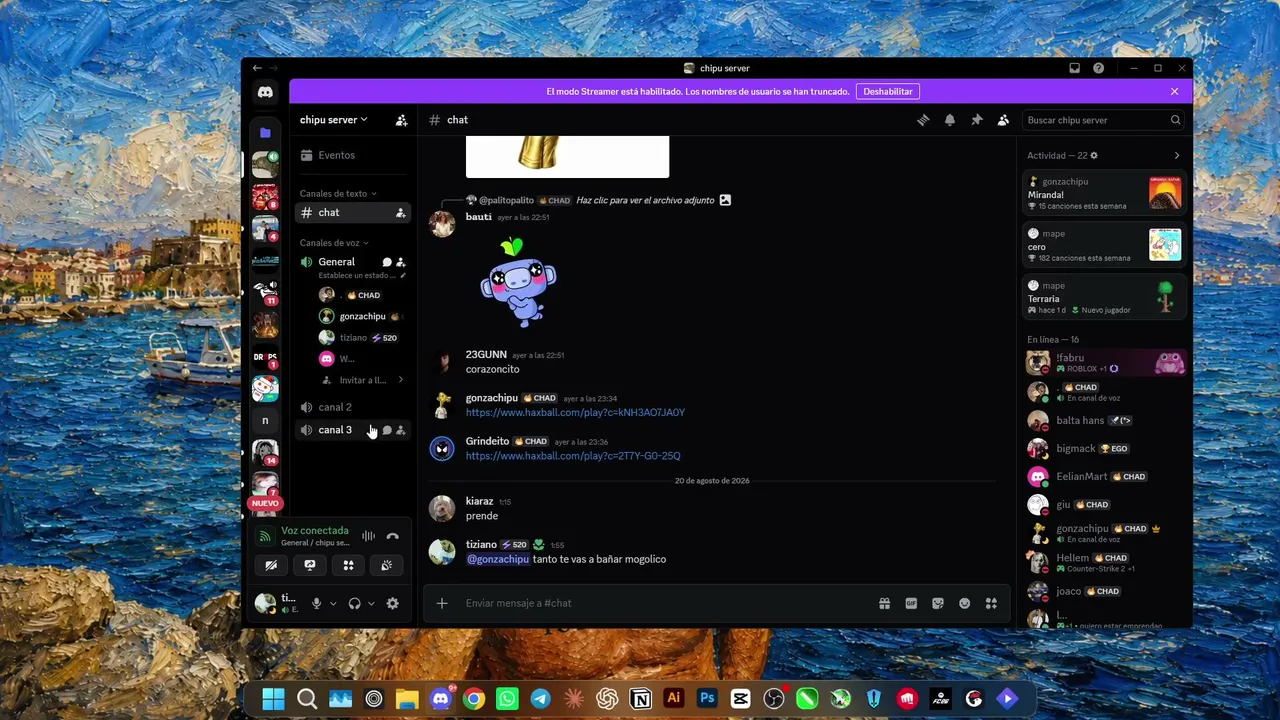The height and width of the screenshot is (720, 1280).
Task: Open Windows Start menu in taskbar
Action: [273, 699]
